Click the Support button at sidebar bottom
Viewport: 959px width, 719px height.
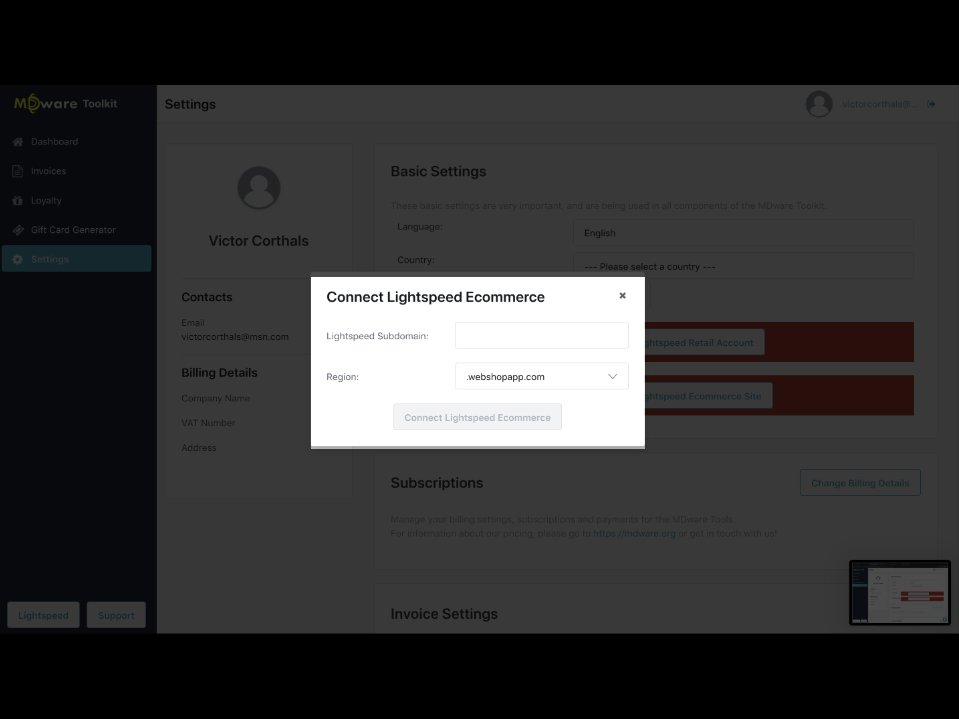tap(116, 615)
